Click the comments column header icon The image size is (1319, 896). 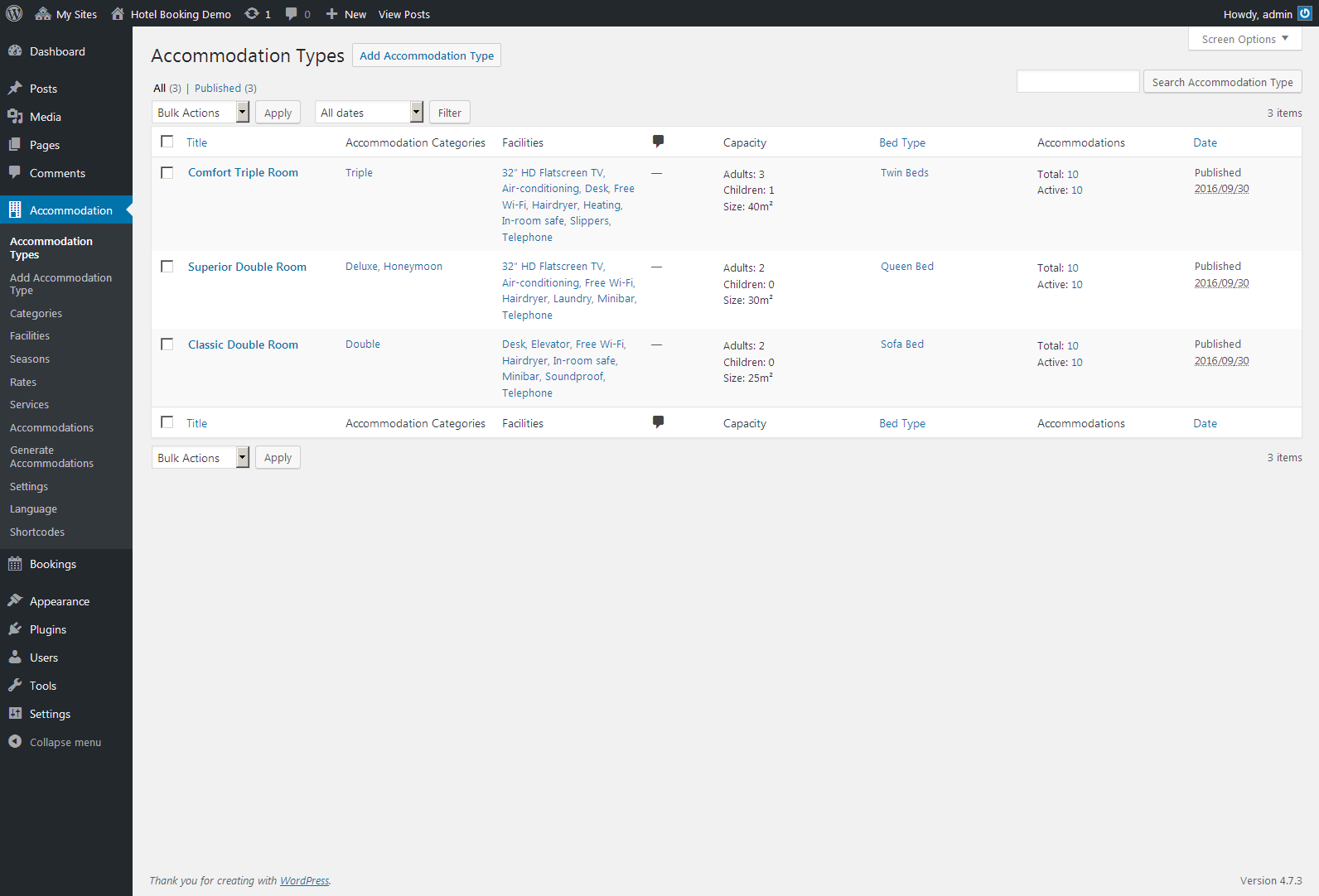658,142
